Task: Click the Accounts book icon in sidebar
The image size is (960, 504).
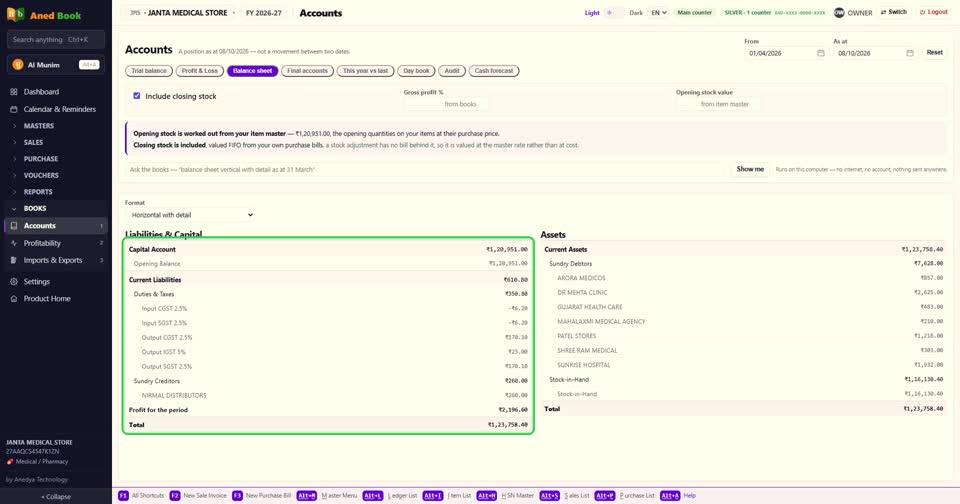Action: (x=14, y=226)
